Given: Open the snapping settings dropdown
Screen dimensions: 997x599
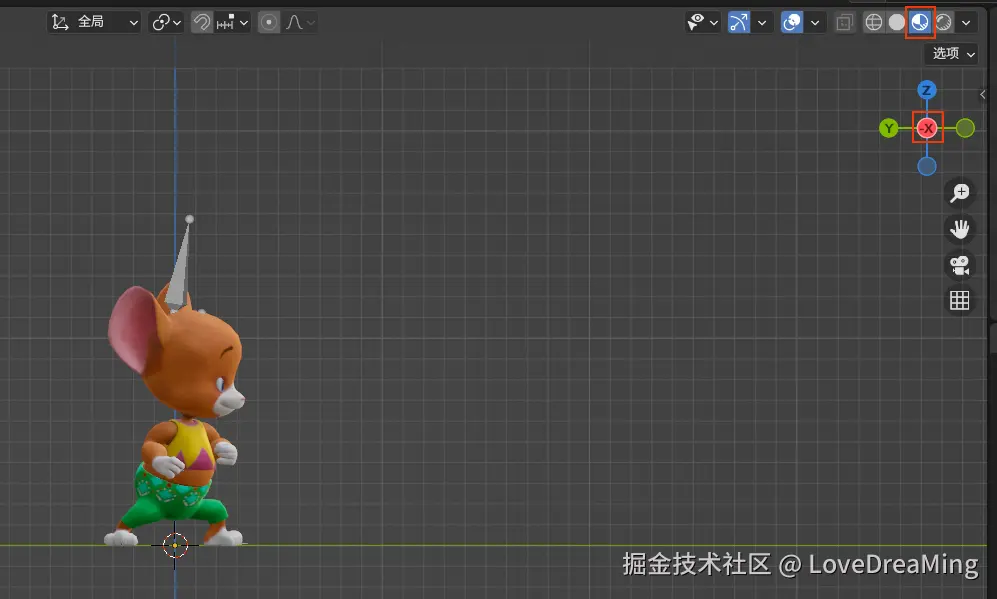Looking at the screenshot, I should [231, 22].
